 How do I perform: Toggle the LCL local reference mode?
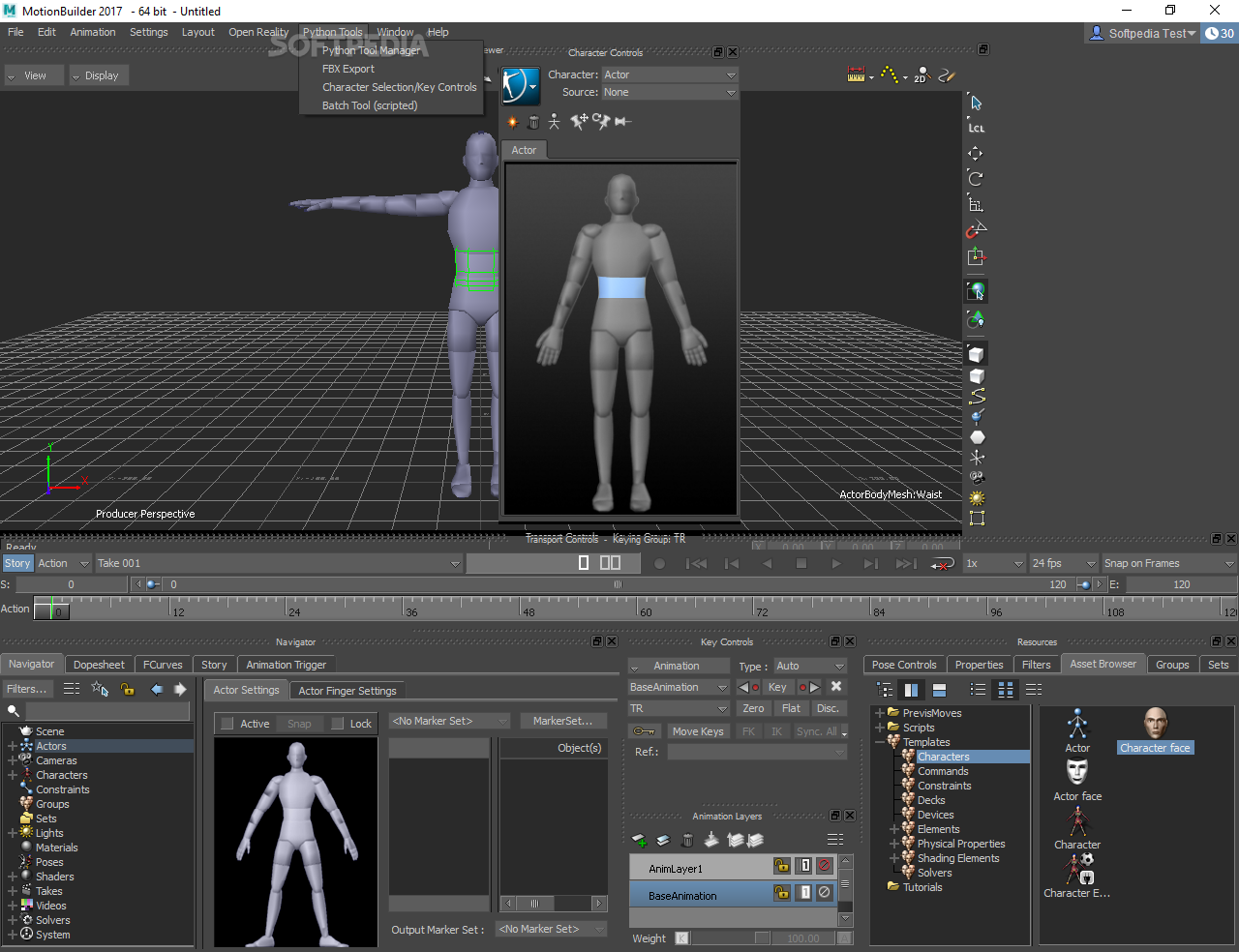(976, 128)
